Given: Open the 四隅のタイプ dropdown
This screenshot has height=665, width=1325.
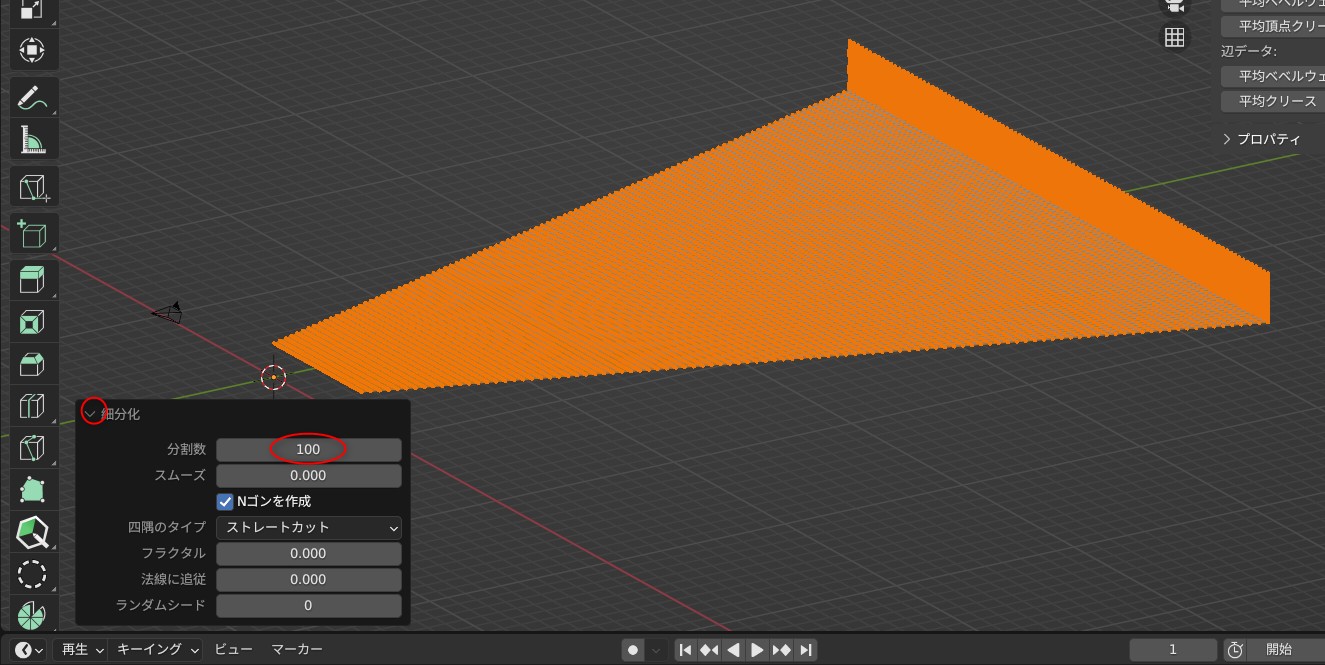Looking at the screenshot, I should [x=308, y=527].
